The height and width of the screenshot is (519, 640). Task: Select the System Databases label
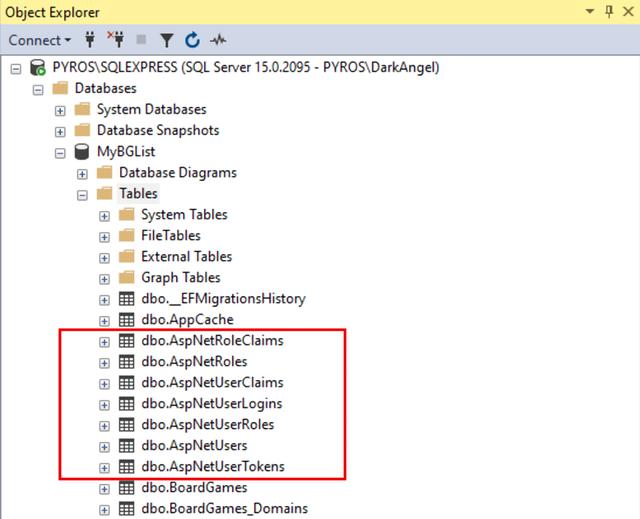pyautogui.click(x=151, y=109)
